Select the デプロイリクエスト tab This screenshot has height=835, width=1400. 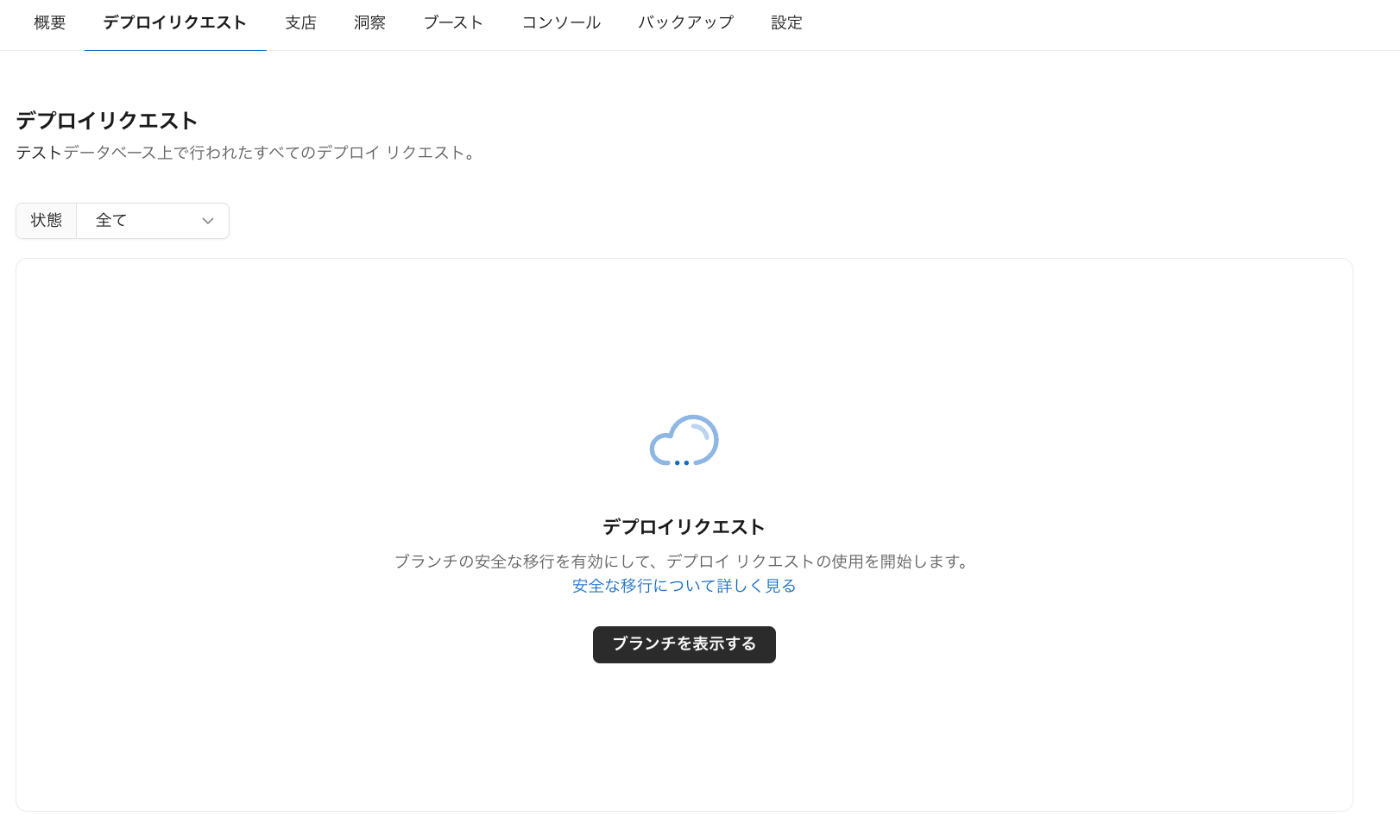pos(175,22)
